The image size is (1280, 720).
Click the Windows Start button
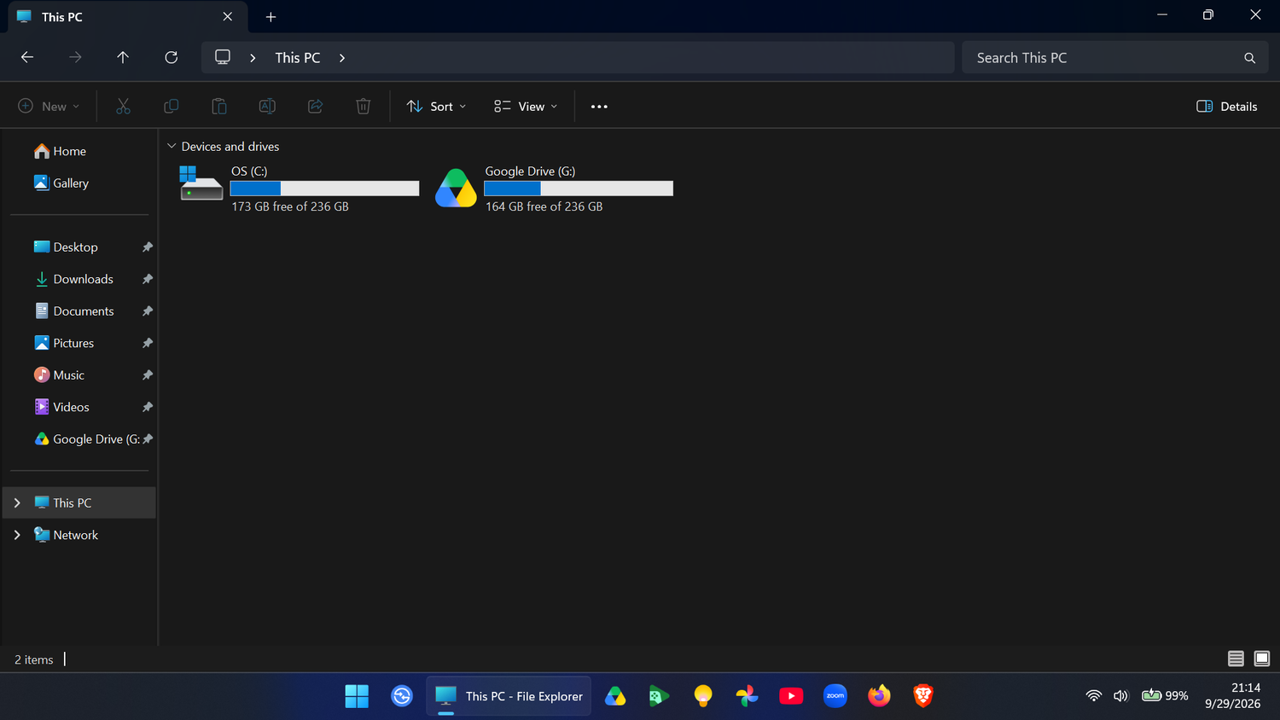357,696
